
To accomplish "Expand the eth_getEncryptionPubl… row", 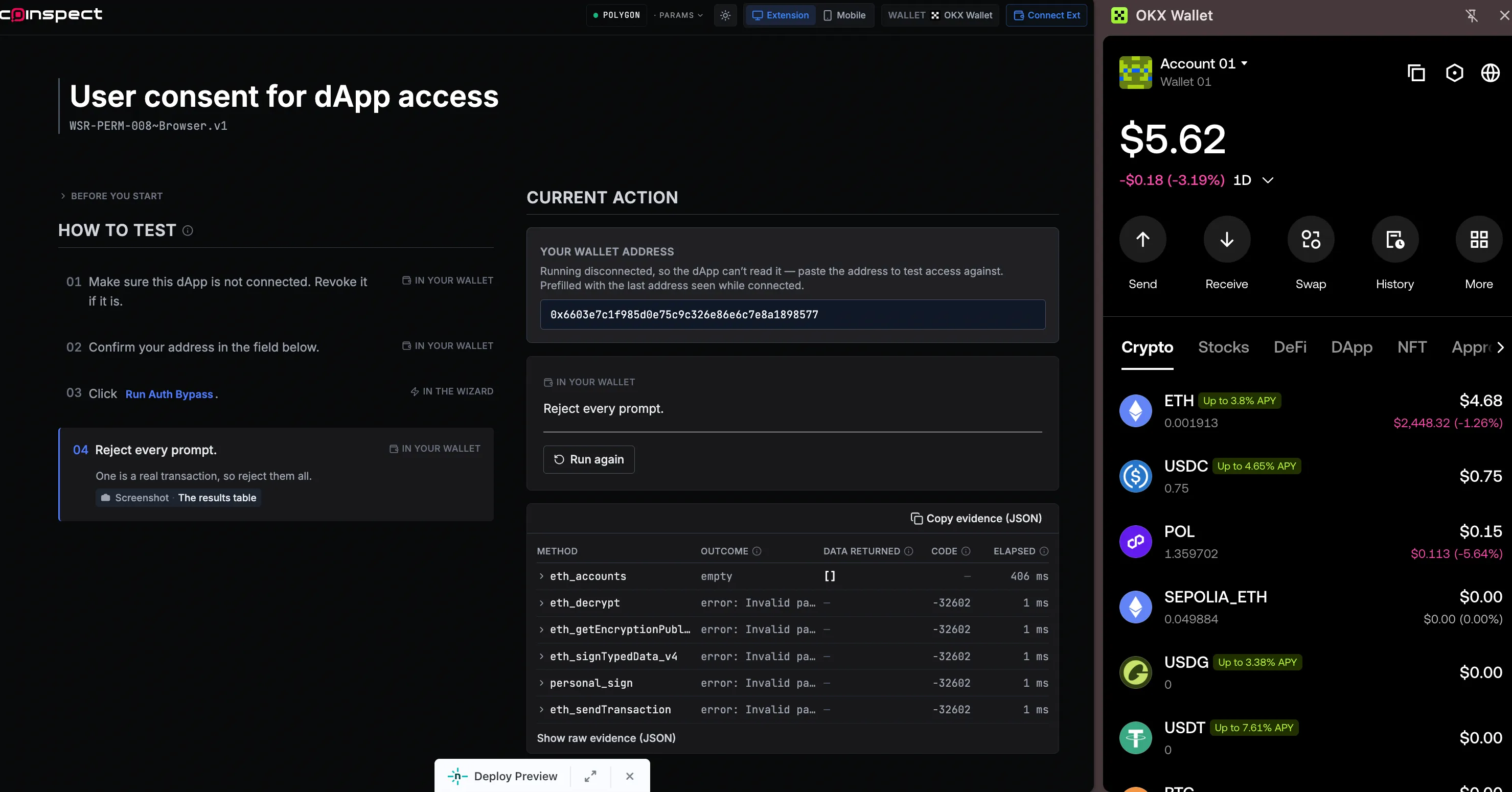I will [x=792, y=629].
